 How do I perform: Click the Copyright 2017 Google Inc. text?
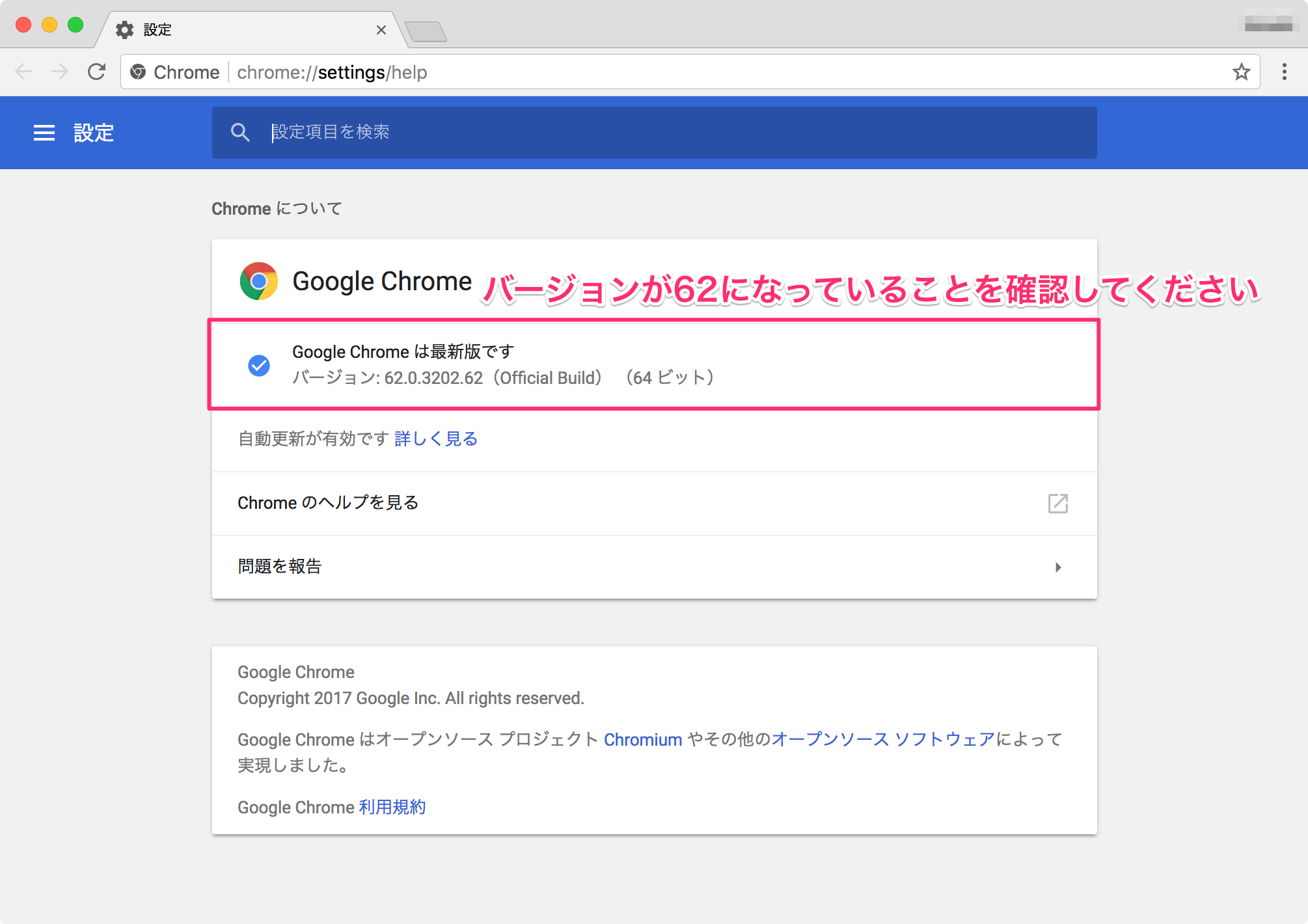click(x=411, y=698)
